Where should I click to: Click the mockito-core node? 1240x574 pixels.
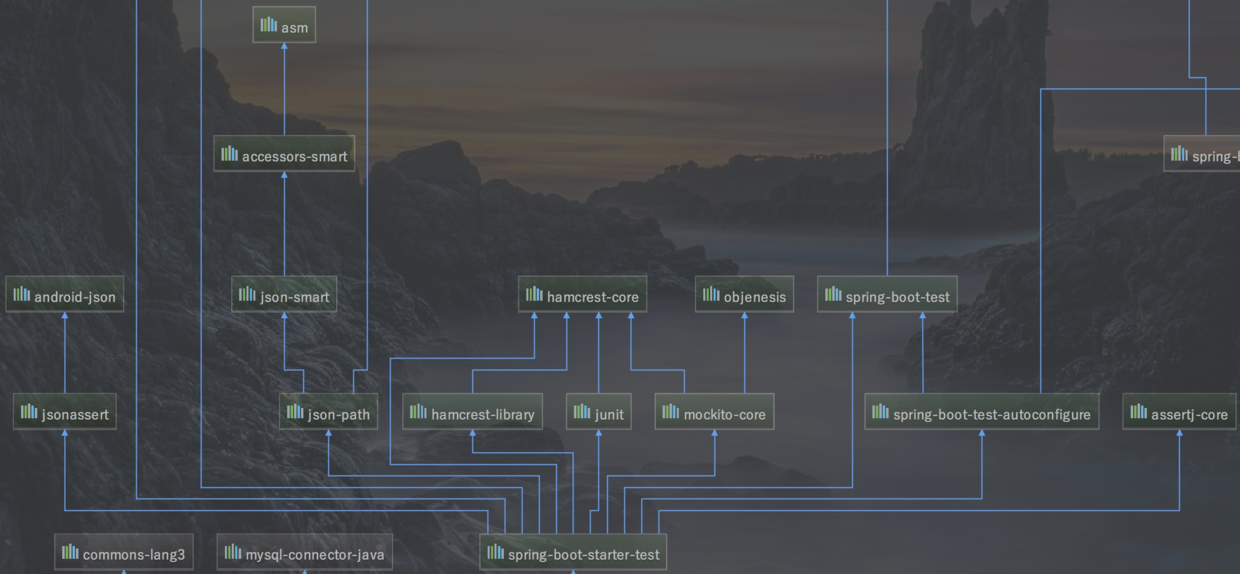[715, 413]
